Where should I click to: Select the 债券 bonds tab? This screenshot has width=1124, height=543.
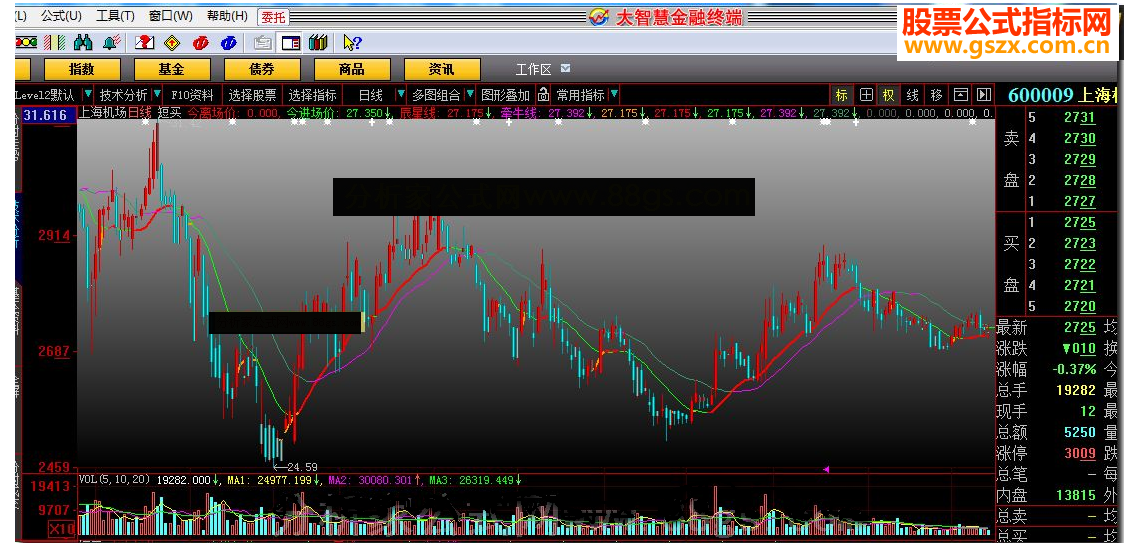pyautogui.click(x=262, y=69)
